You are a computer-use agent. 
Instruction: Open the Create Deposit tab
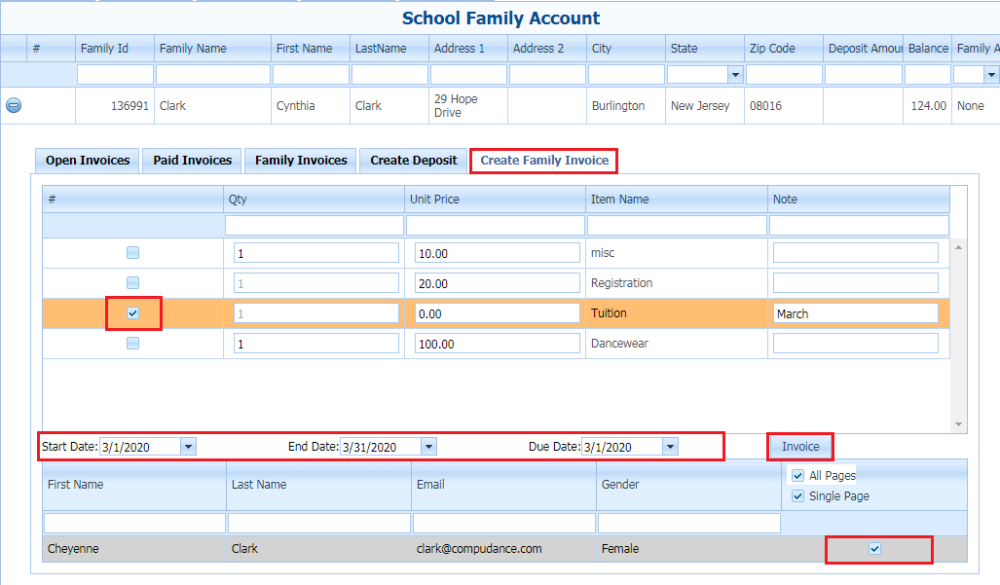[413, 160]
